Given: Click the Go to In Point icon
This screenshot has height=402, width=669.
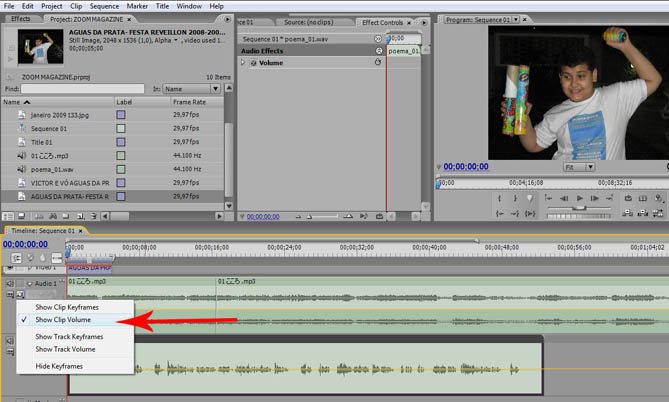Looking at the screenshot, I should [501, 212].
